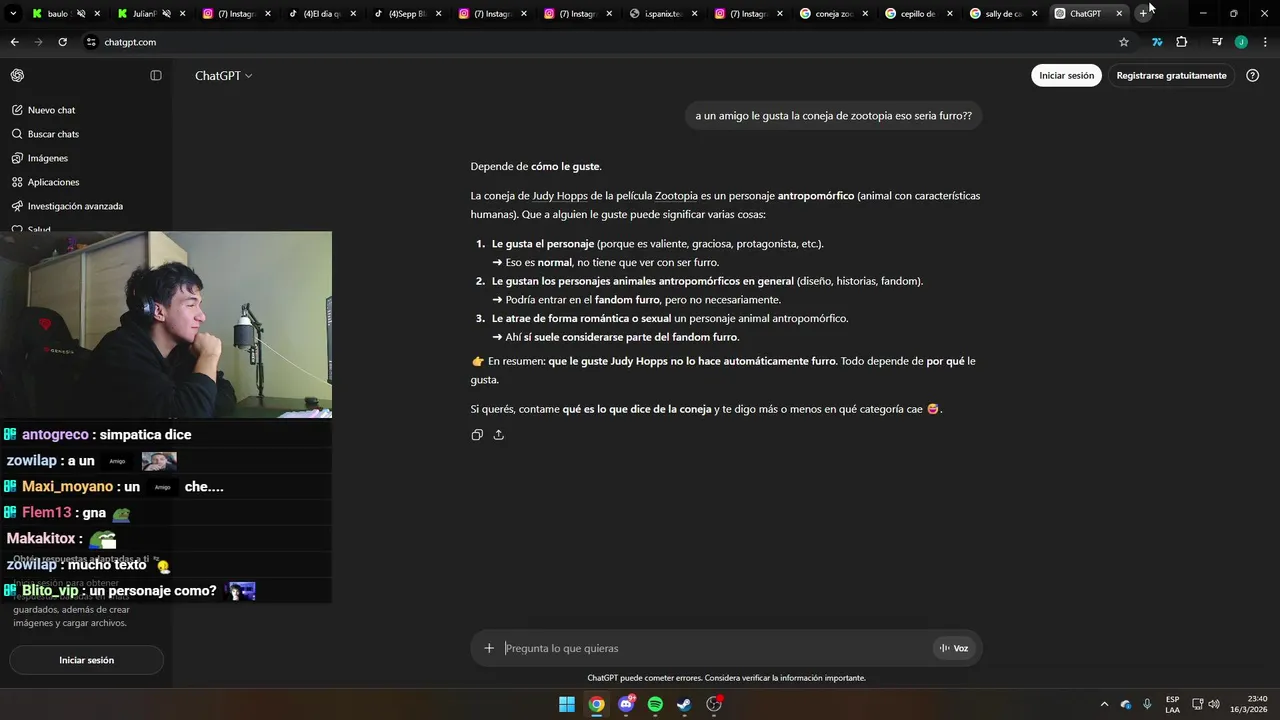Open Chrome from the taskbar

(596, 704)
